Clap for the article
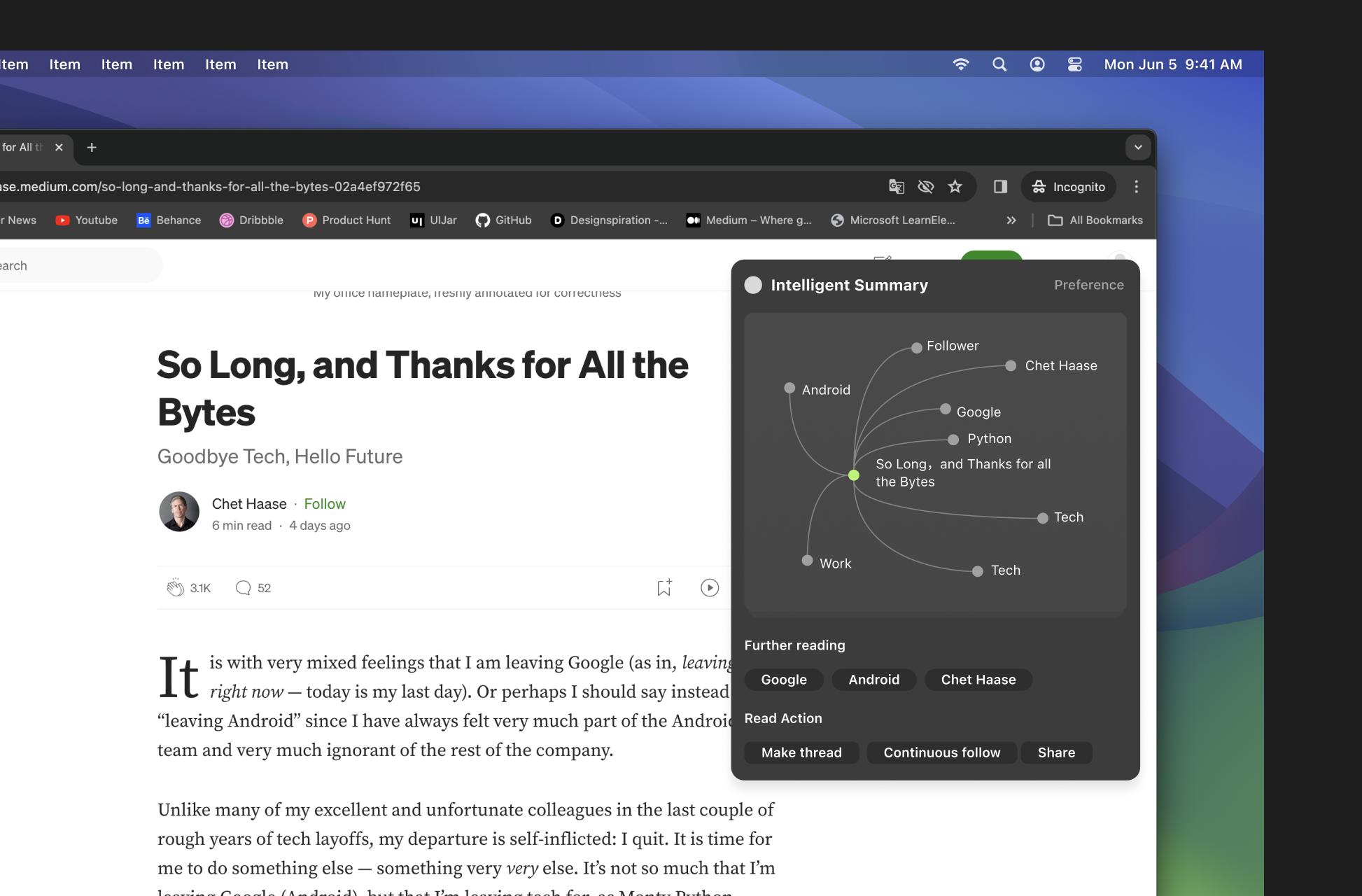The height and width of the screenshot is (896, 1362). point(175,588)
